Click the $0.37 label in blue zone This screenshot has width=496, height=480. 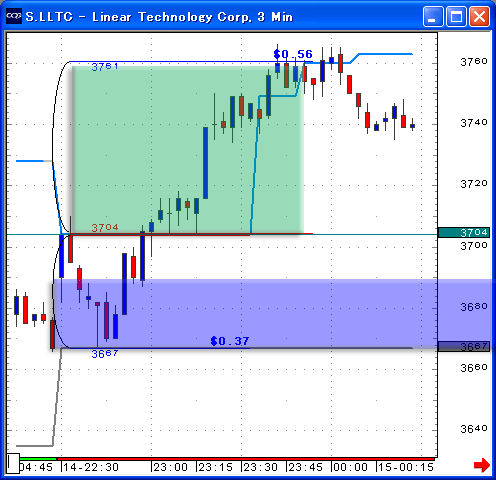coord(230,341)
